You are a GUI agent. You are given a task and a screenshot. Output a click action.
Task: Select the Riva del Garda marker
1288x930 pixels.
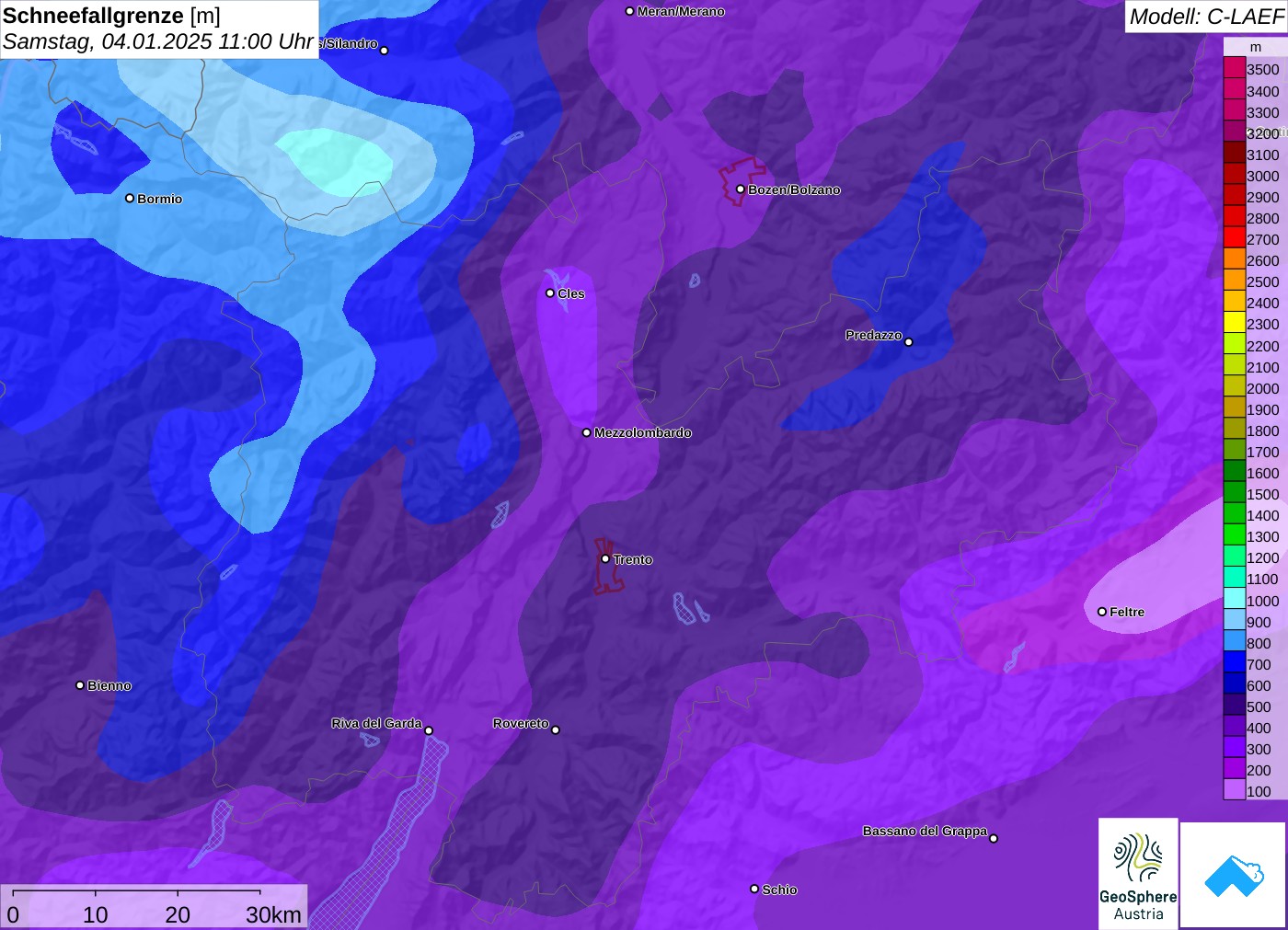[x=429, y=730]
